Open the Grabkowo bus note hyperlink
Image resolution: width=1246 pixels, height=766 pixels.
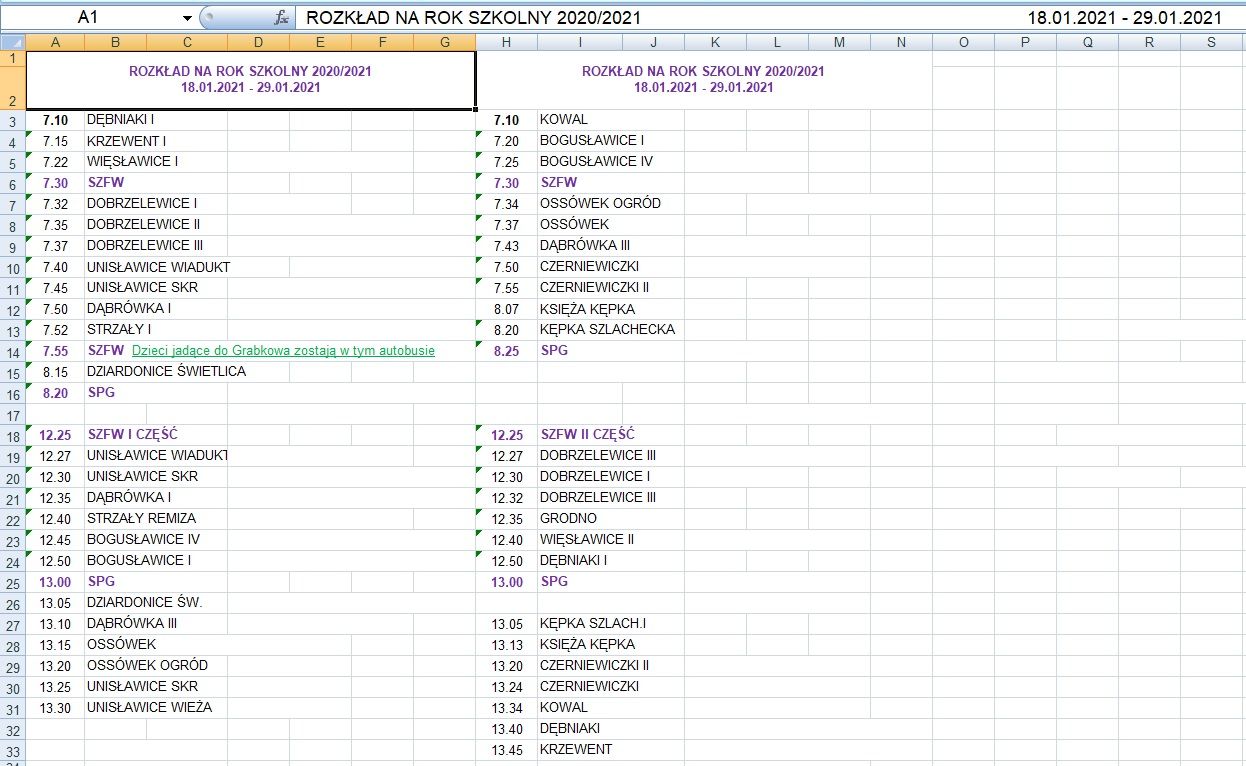tap(283, 351)
